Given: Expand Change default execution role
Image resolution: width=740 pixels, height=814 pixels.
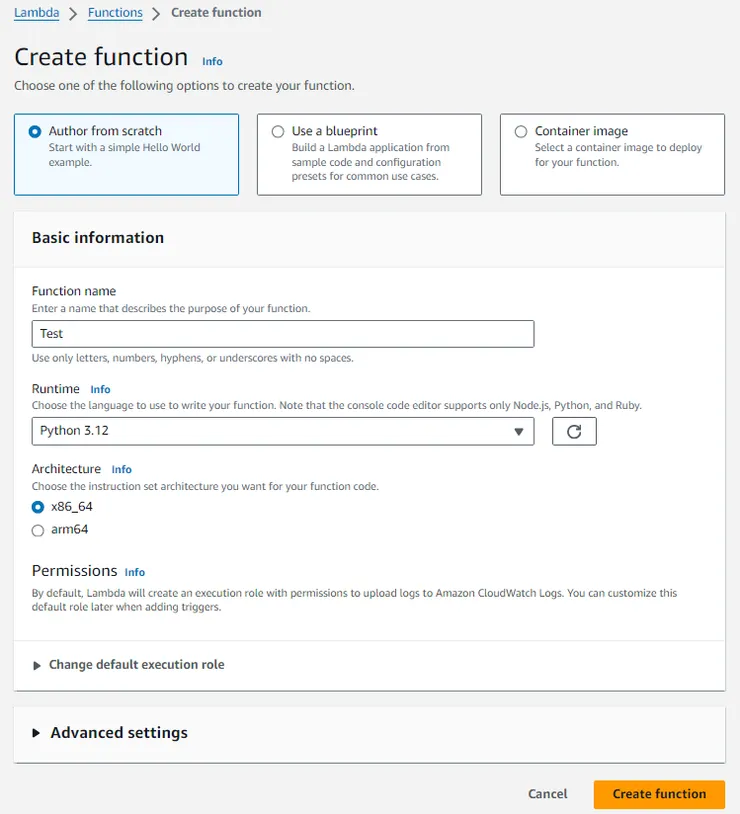Looking at the screenshot, I should (x=136, y=665).
